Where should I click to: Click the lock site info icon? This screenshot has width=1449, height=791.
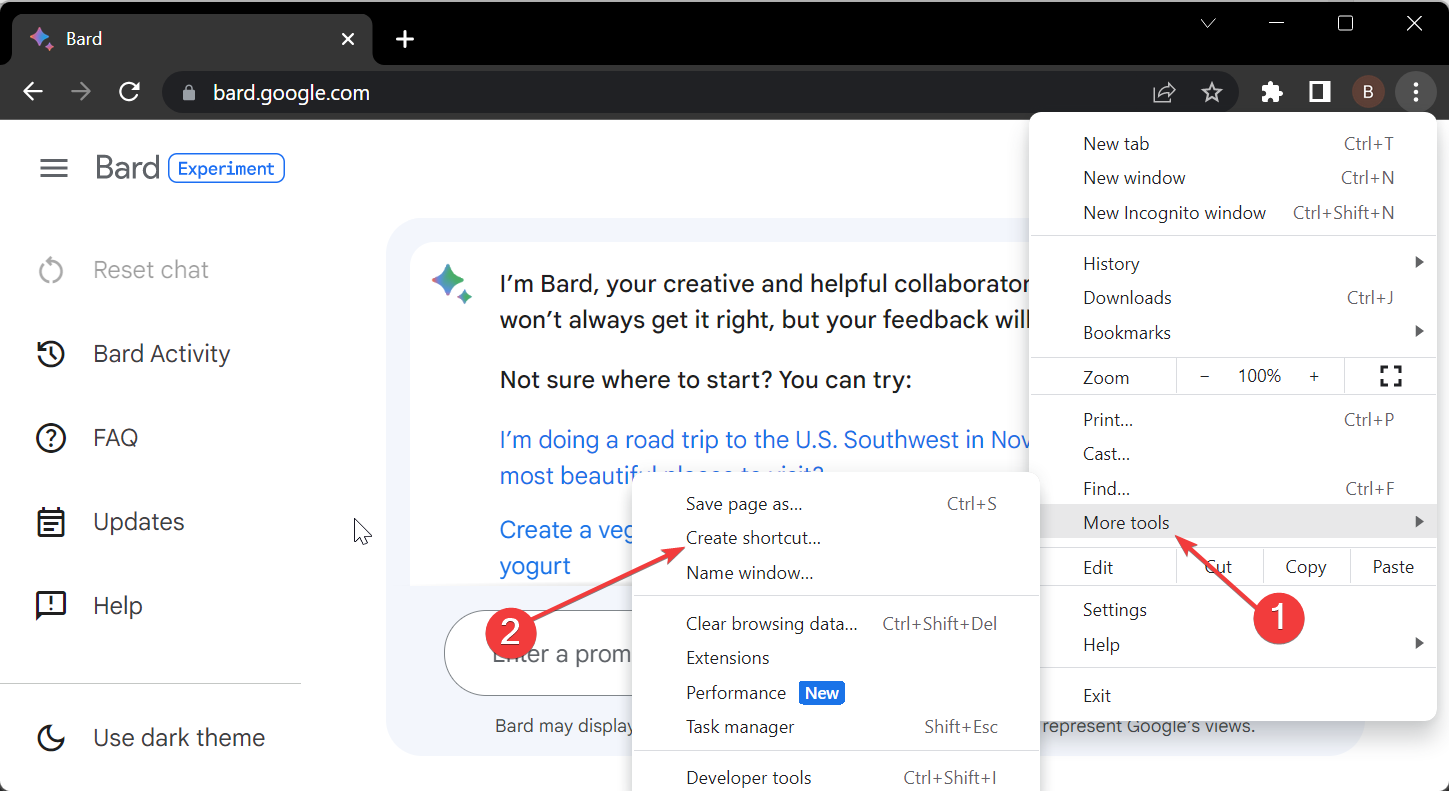point(188,92)
